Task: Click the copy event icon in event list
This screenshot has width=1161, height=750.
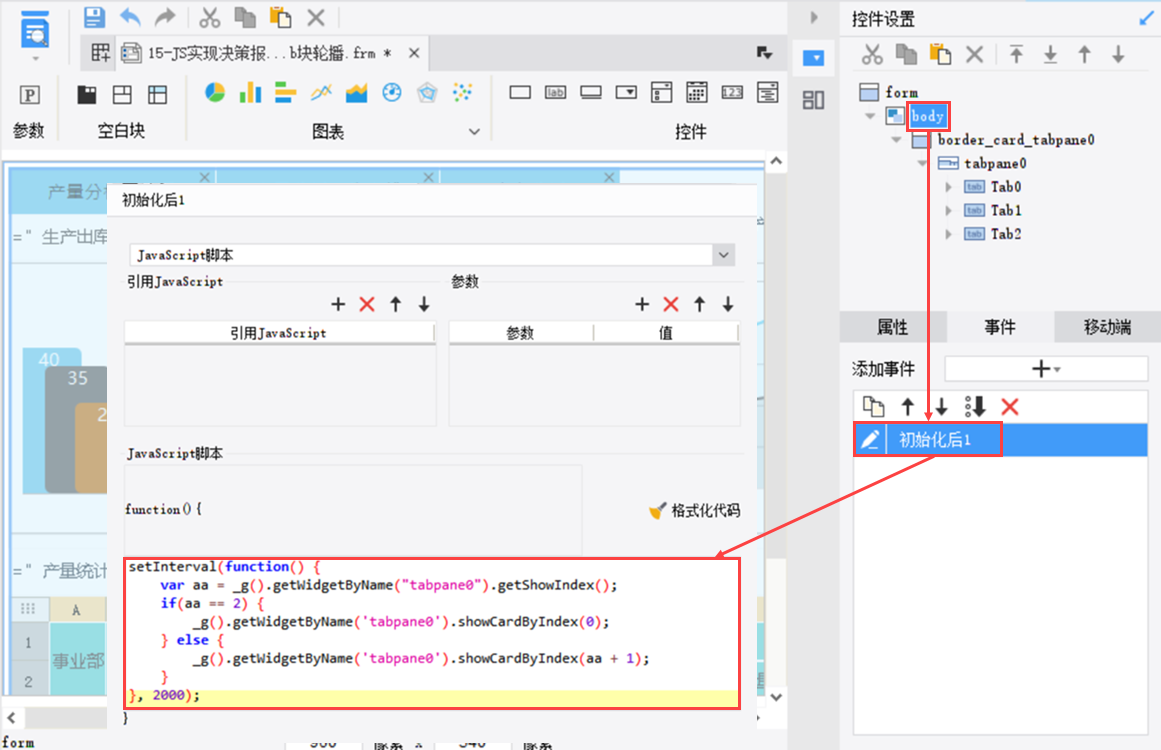Action: (x=874, y=406)
